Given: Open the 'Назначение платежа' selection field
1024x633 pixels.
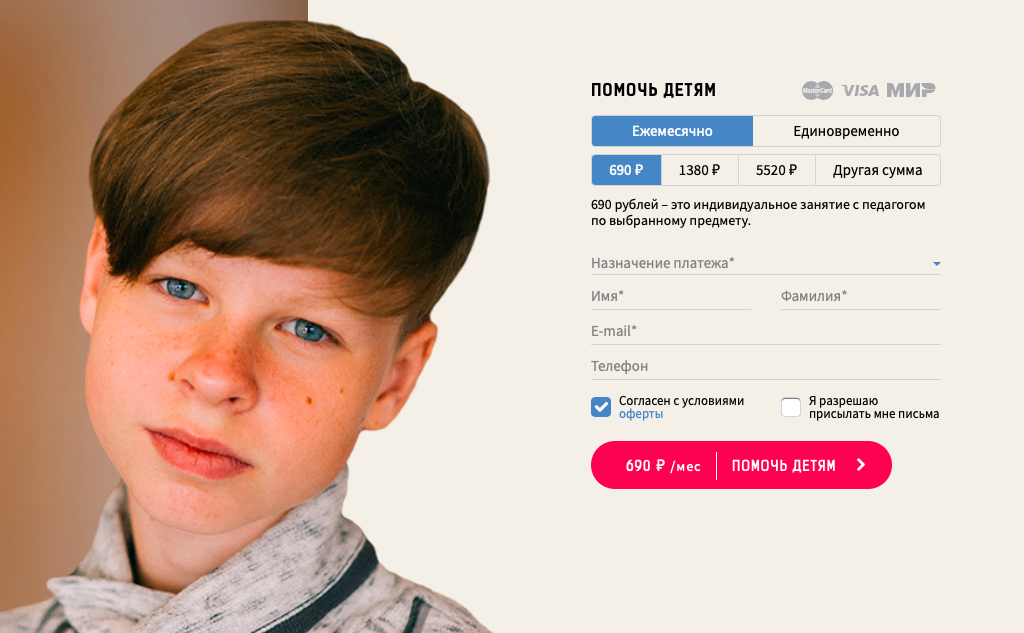Looking at the screenshot, I should click(x=765, y=263).
